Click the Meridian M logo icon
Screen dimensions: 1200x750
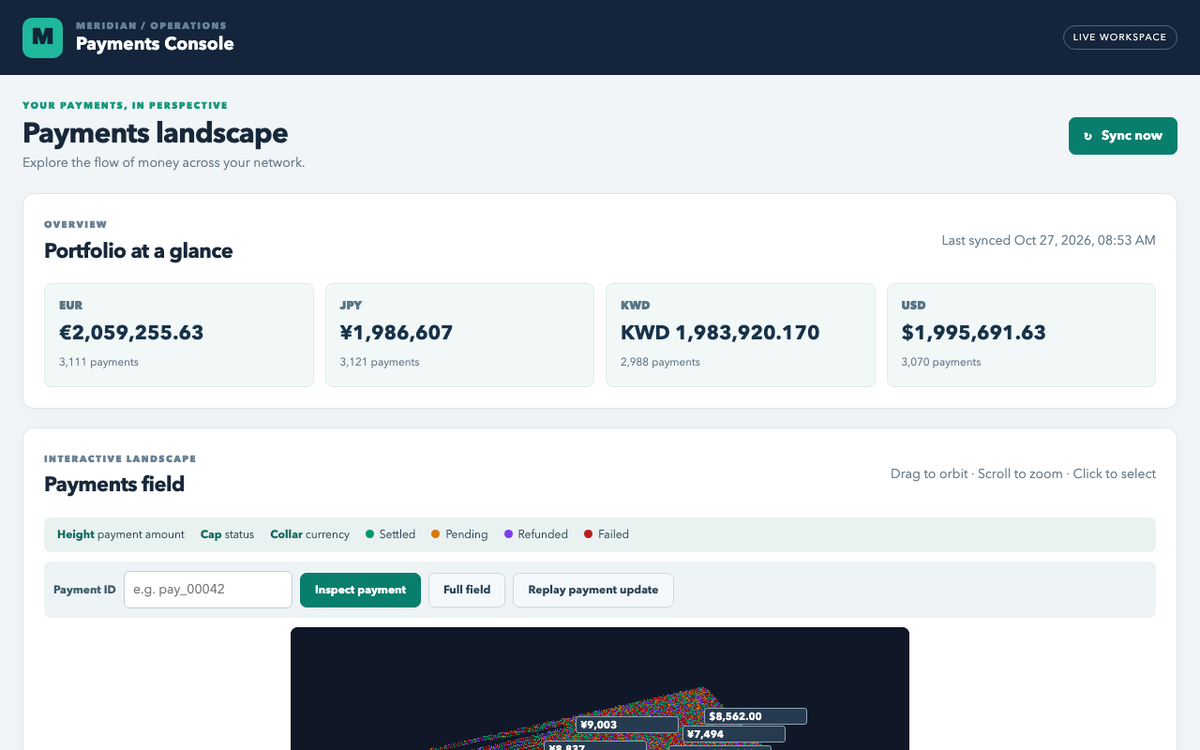tap(42, 38)
